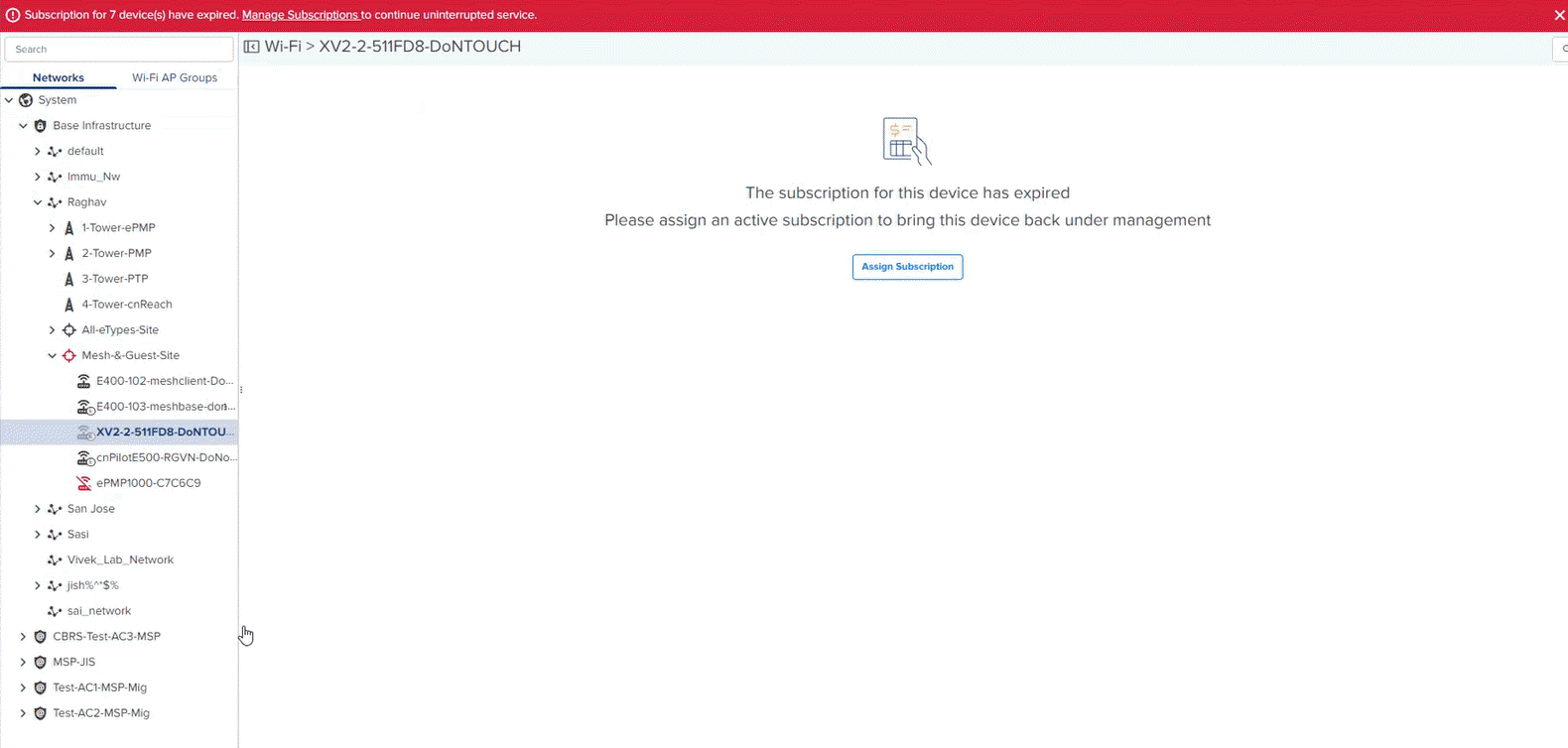Click the collapse sidebar icon before Wi-Fi breadcrumb

252,47
